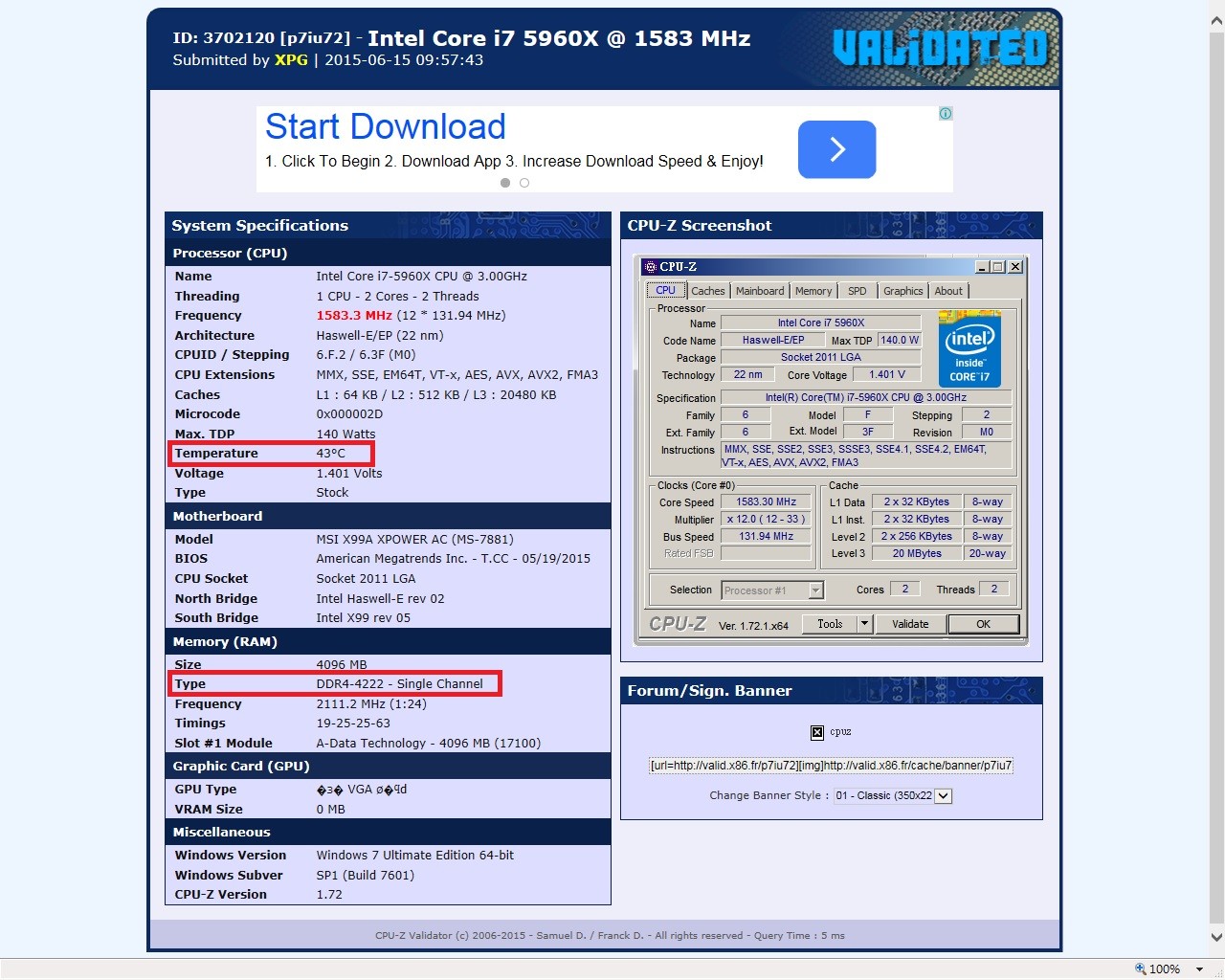Switch to the CPU tab
The image size is (1225, 980).
click(x=665, y=291)
